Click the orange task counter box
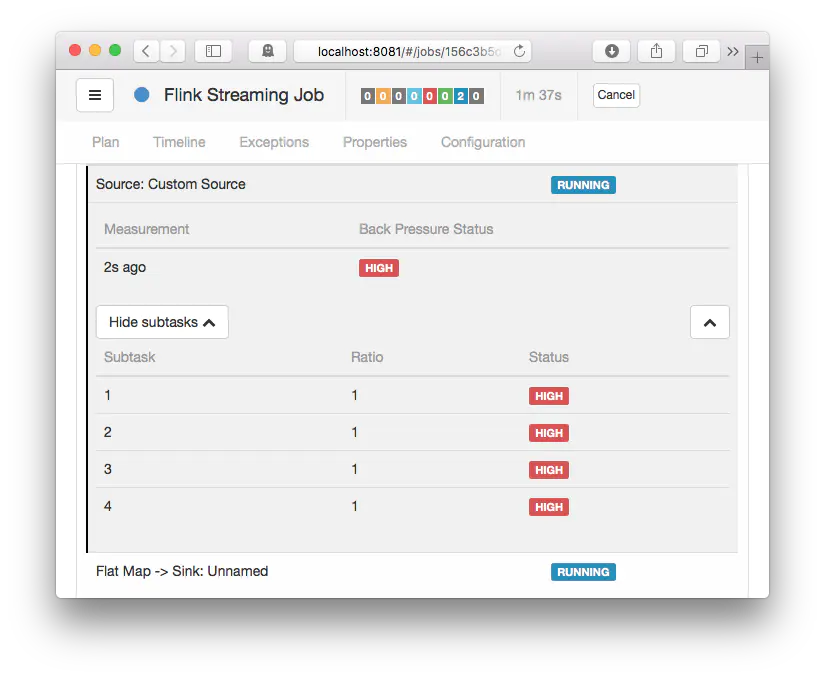Viewport: 825px width, 678px height. tap(383, 96)
